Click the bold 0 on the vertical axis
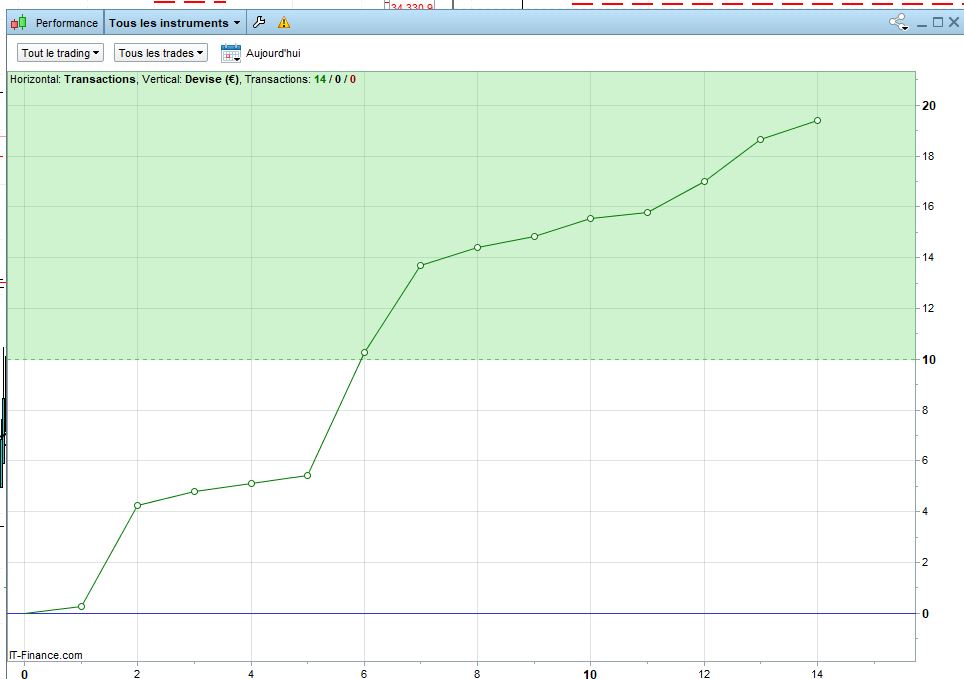Screen dimensions: 964x679 click(x=925, y=614)
